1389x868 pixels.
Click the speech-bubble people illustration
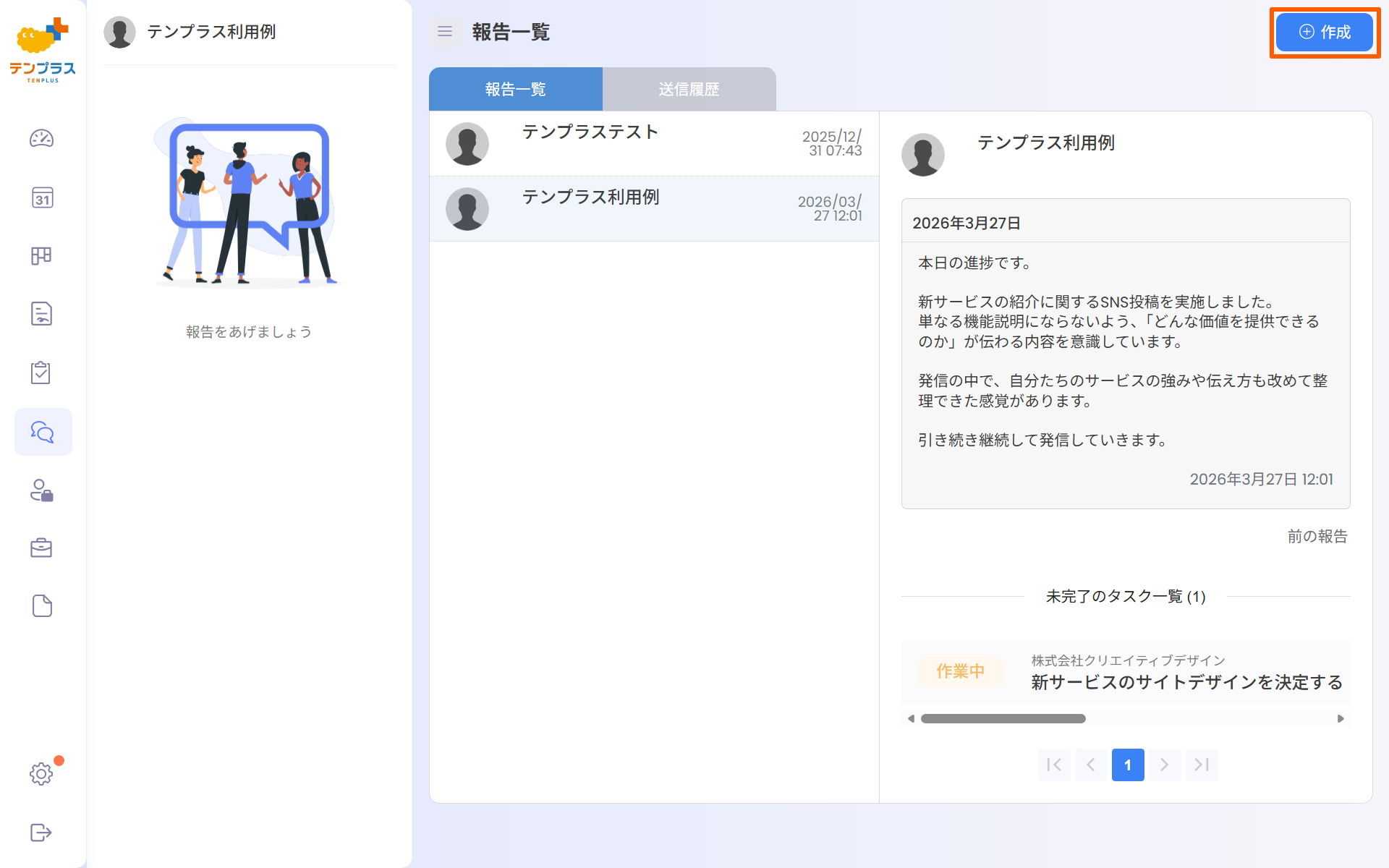tap(248, 202)
